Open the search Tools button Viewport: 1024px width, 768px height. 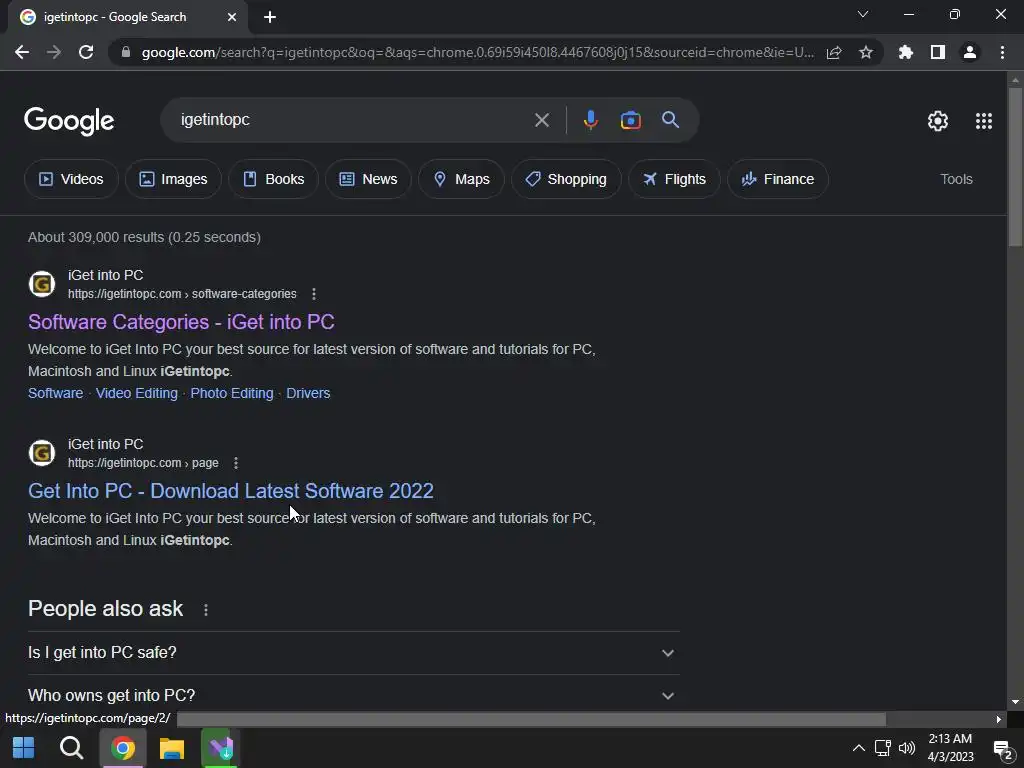(956, 179)
